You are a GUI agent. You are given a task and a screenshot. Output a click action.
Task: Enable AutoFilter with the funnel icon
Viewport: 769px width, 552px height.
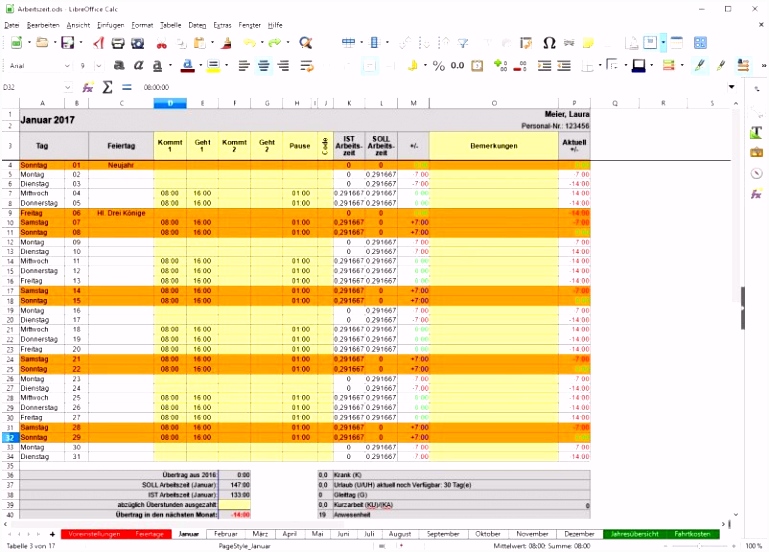[463, 43]
